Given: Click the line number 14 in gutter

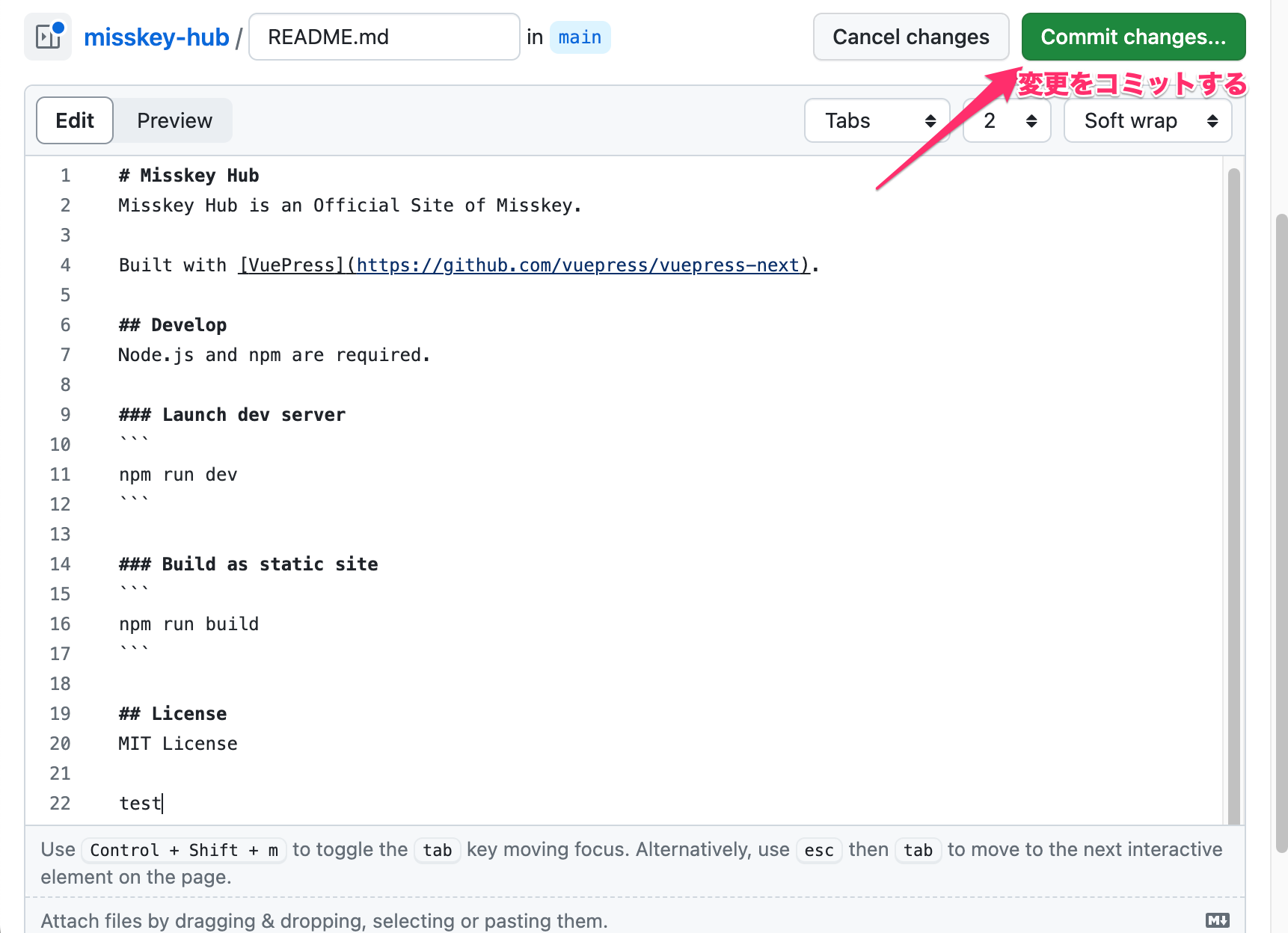Looking at the screenshot, I should pyautogui.click(x=61, y=564).
